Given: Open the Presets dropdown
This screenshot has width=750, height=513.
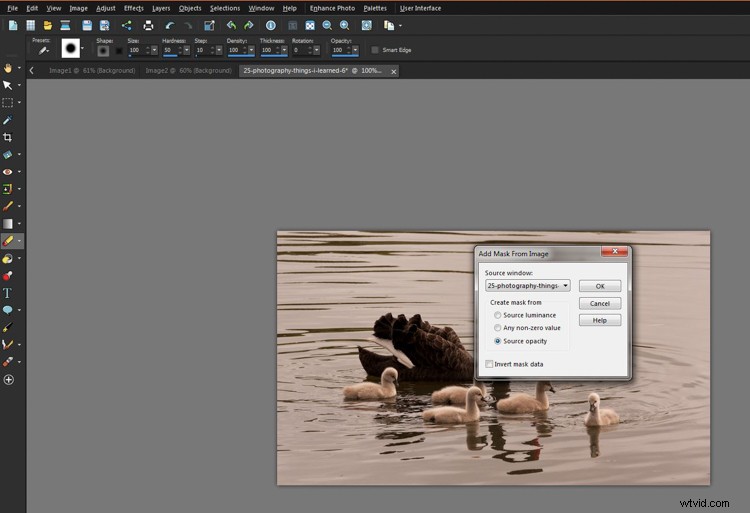Looking at the screenshot, I should click(44, 50).
